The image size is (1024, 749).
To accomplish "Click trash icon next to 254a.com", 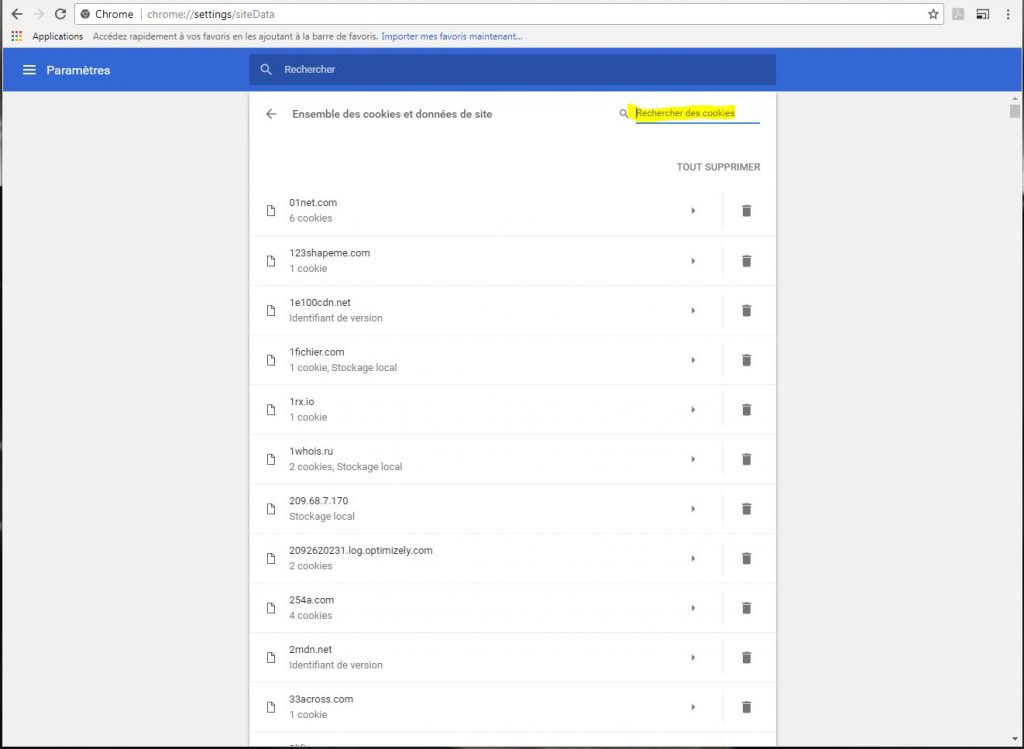I will point(745,608).
